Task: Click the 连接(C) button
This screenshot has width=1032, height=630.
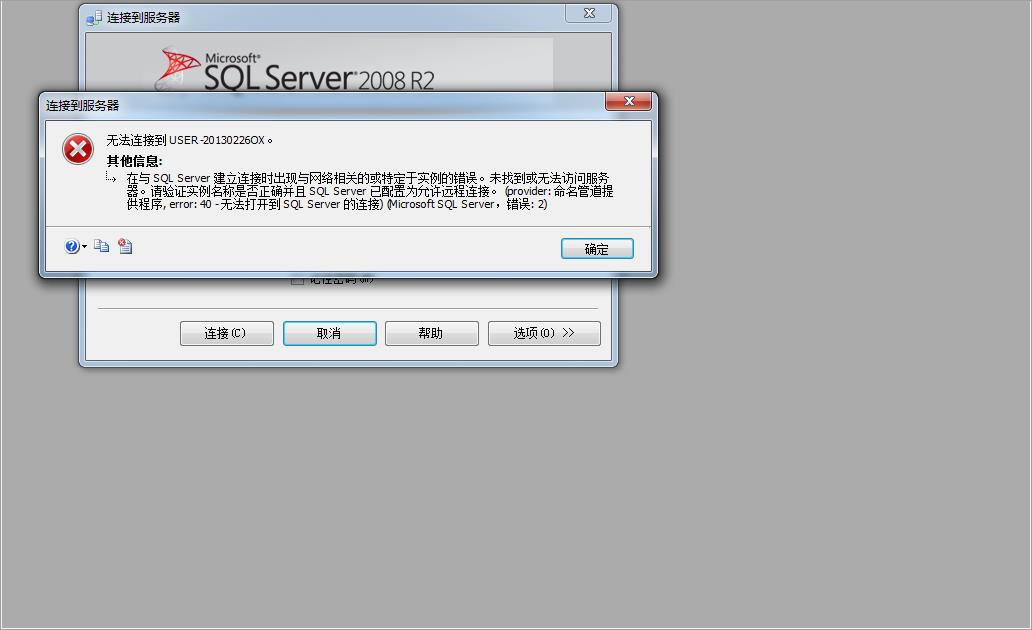Action: 226,333
